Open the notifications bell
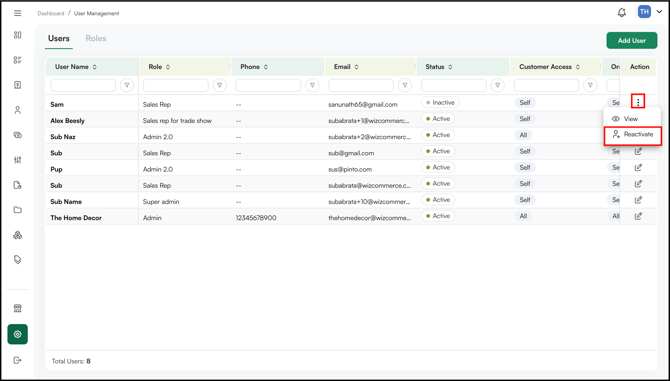Image resolution: width=670 pixels, height=381 pixels. (622, 12)
